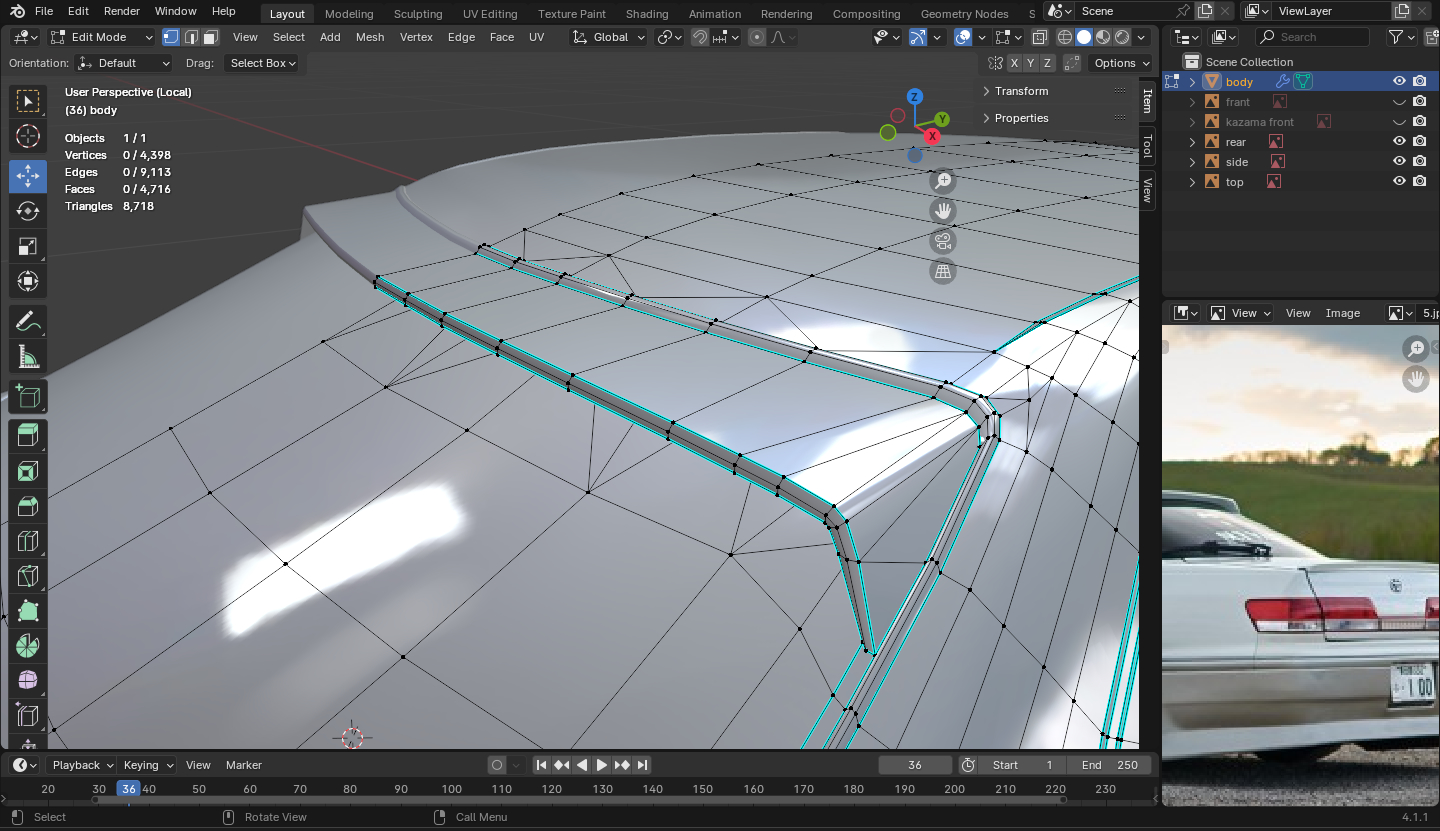1440x831 pixels.
Task: Expand the Transform panel
Action: (x=1021, y=91)
